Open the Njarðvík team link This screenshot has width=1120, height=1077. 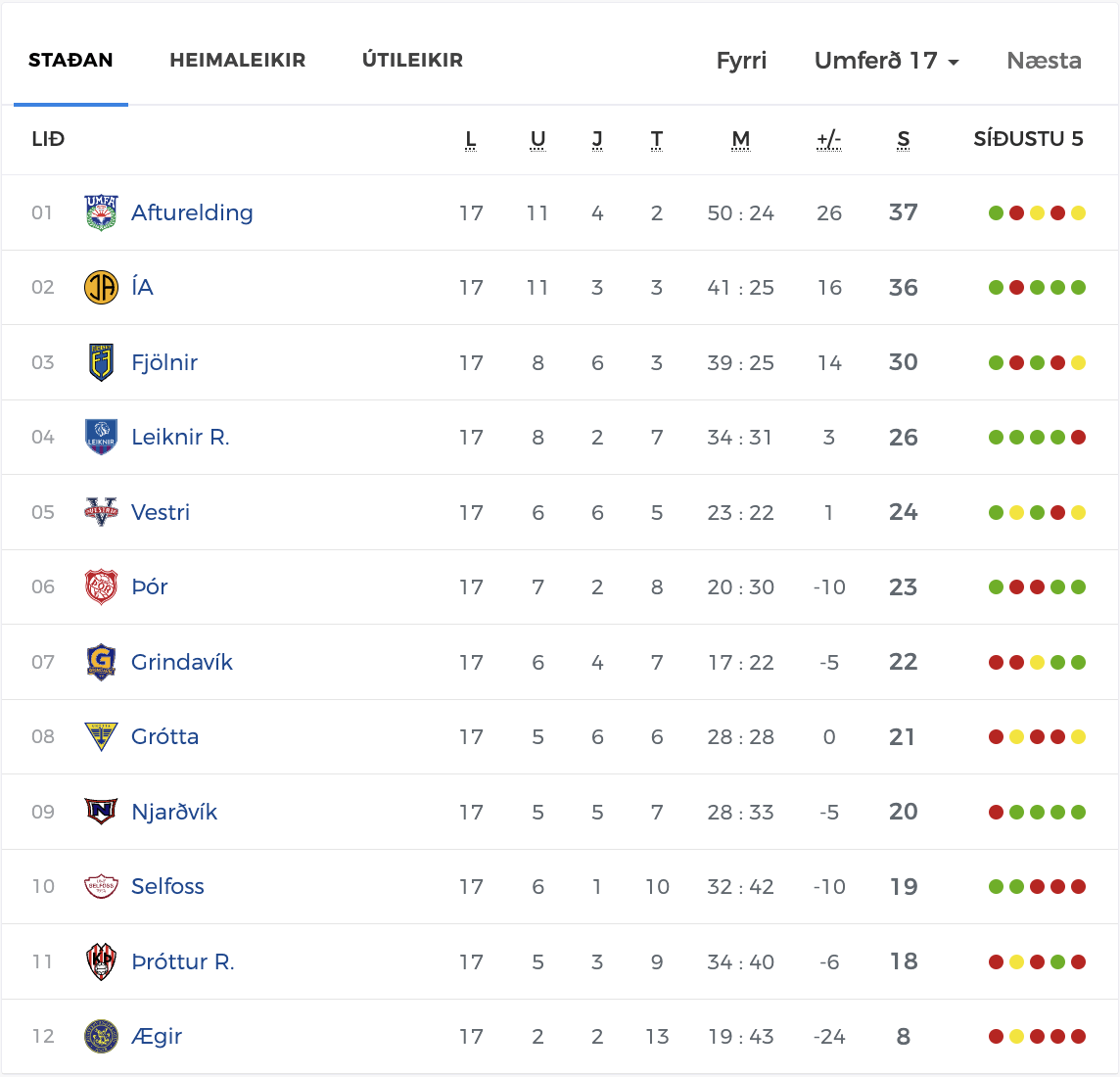174,812
